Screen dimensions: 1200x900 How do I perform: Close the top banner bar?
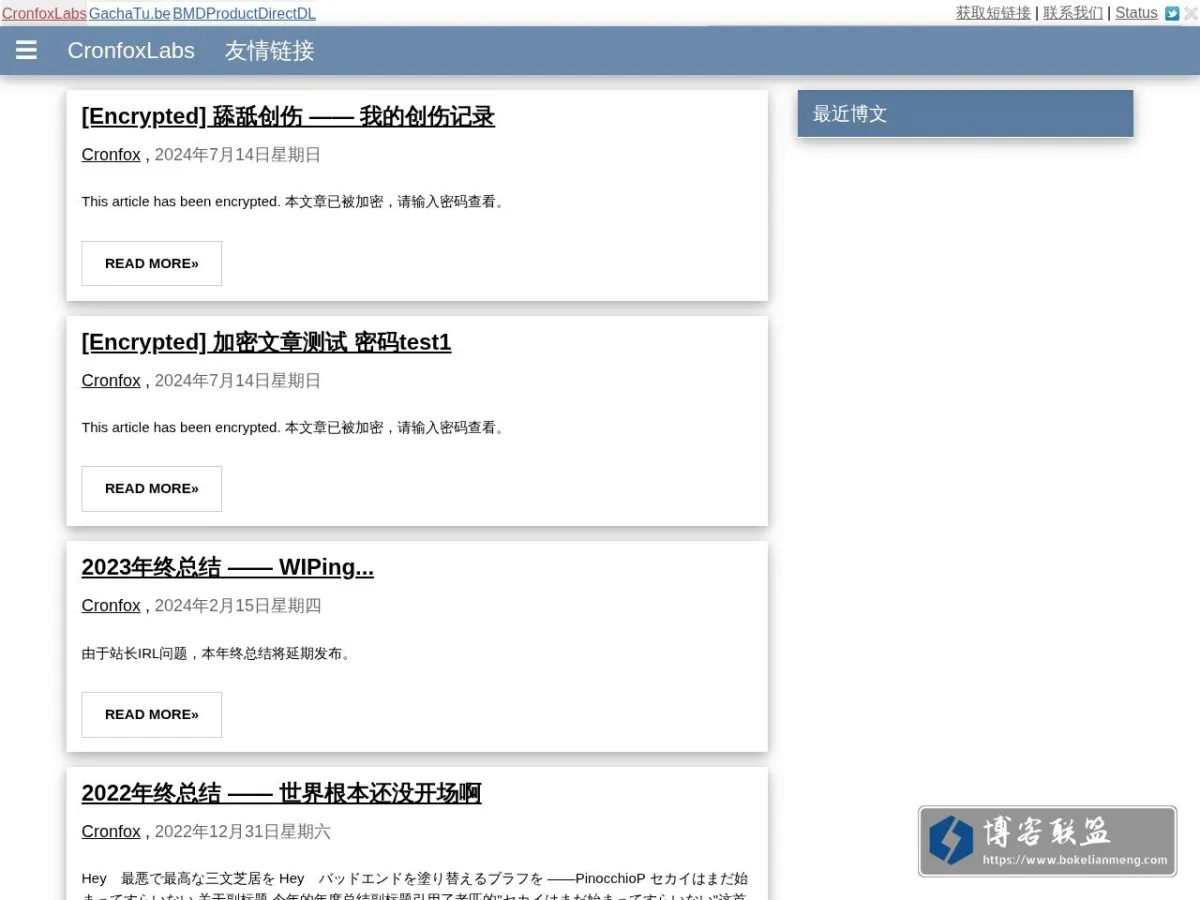(1190, 14)
